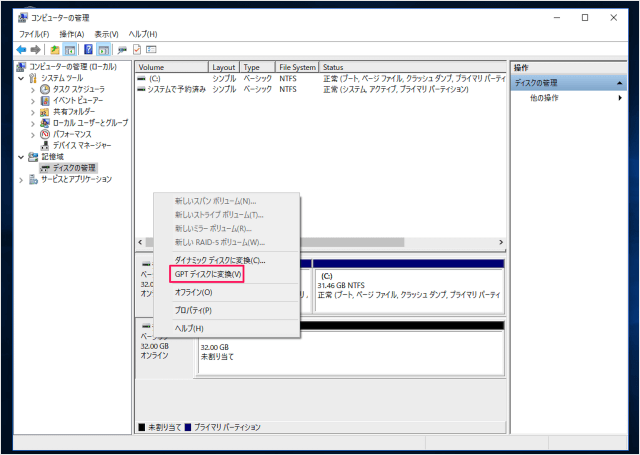Expand the ローカル ユーザーとグループ node
Image resolution: width=640 pixels, height=455 pixels.
tap(33, 123)
